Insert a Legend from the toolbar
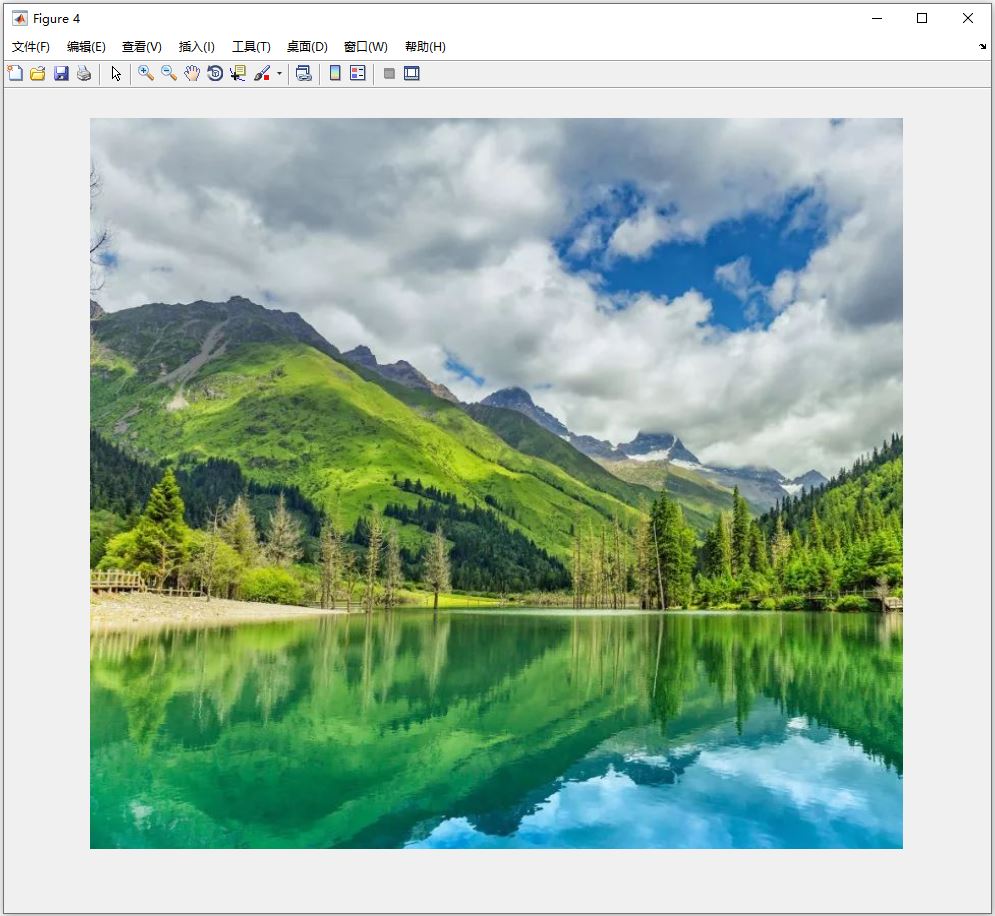The image size is (995, 916). pos(358,74)
